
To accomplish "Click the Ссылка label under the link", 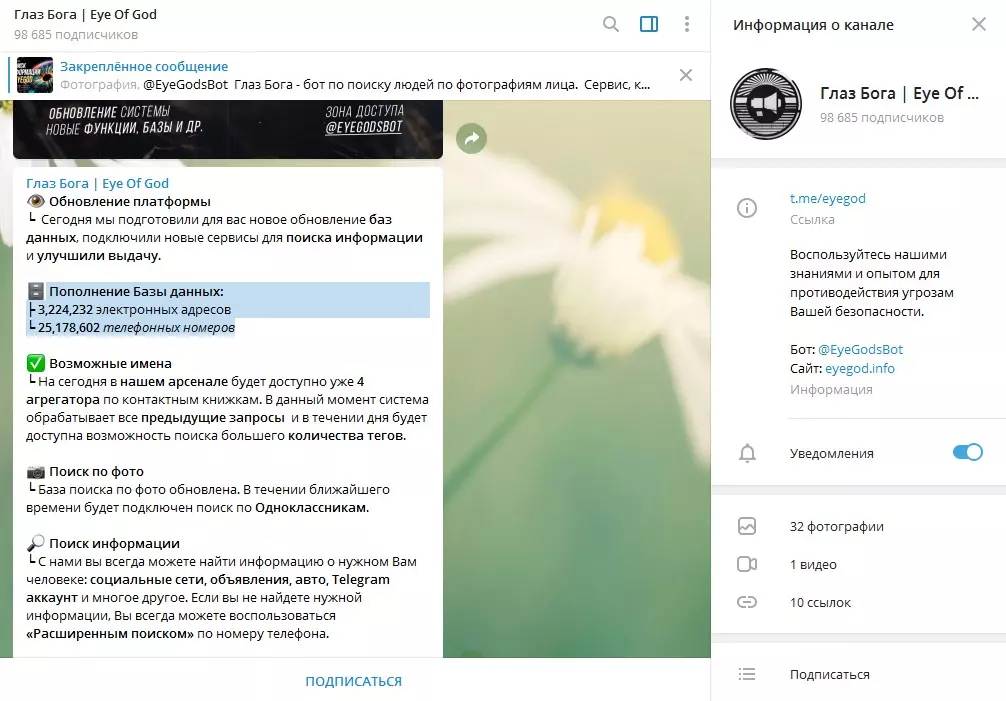I will (812, 219).
